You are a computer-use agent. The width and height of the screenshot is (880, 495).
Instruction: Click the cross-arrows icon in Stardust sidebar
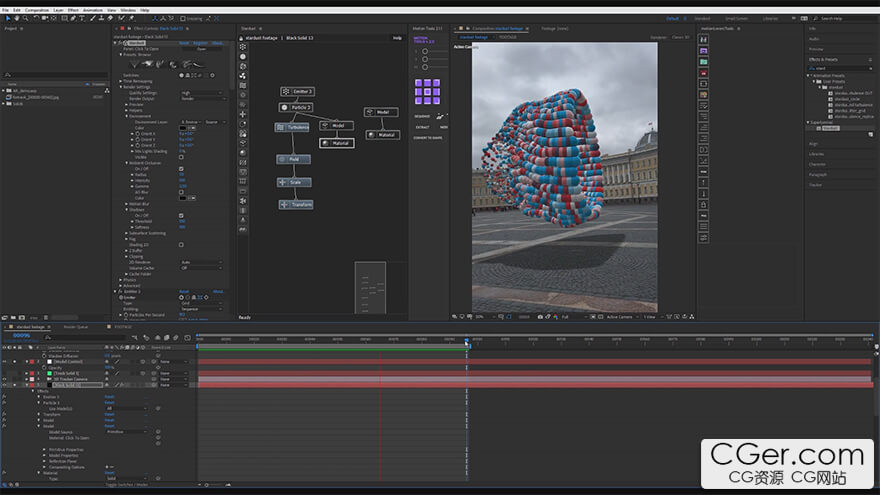[x=242, y=114]
